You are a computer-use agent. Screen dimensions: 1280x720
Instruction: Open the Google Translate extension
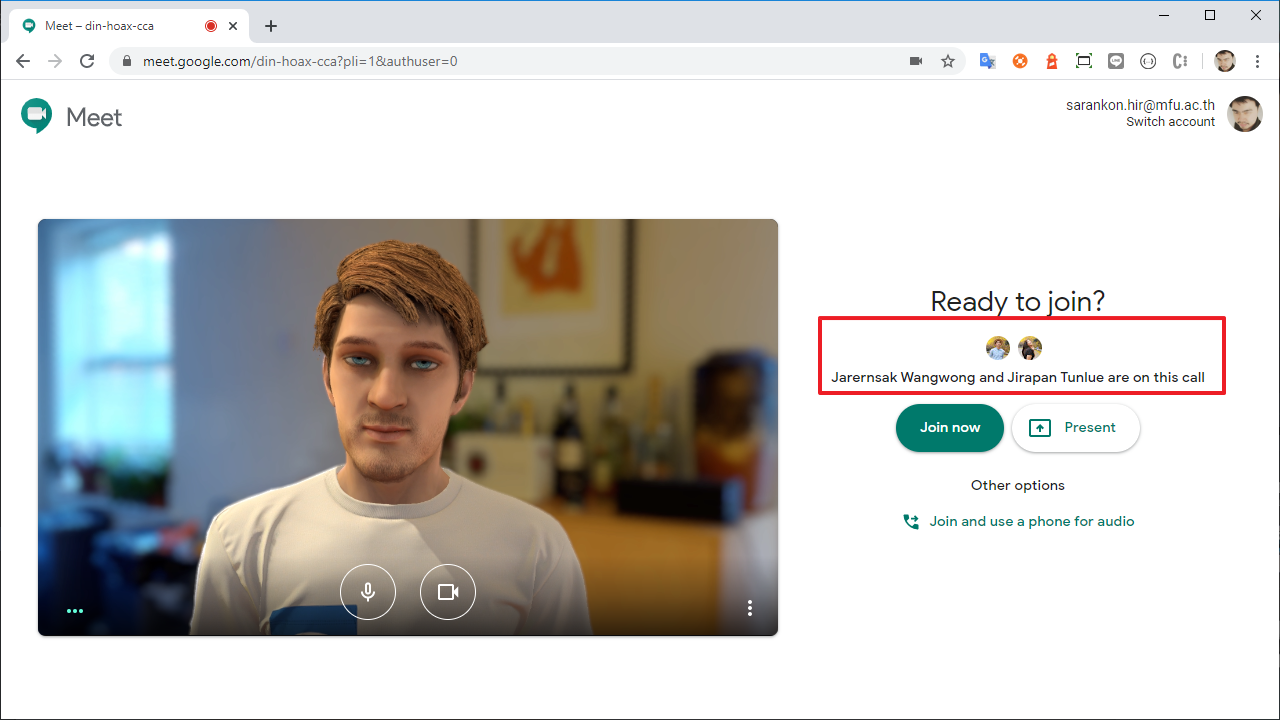point(987,61)
